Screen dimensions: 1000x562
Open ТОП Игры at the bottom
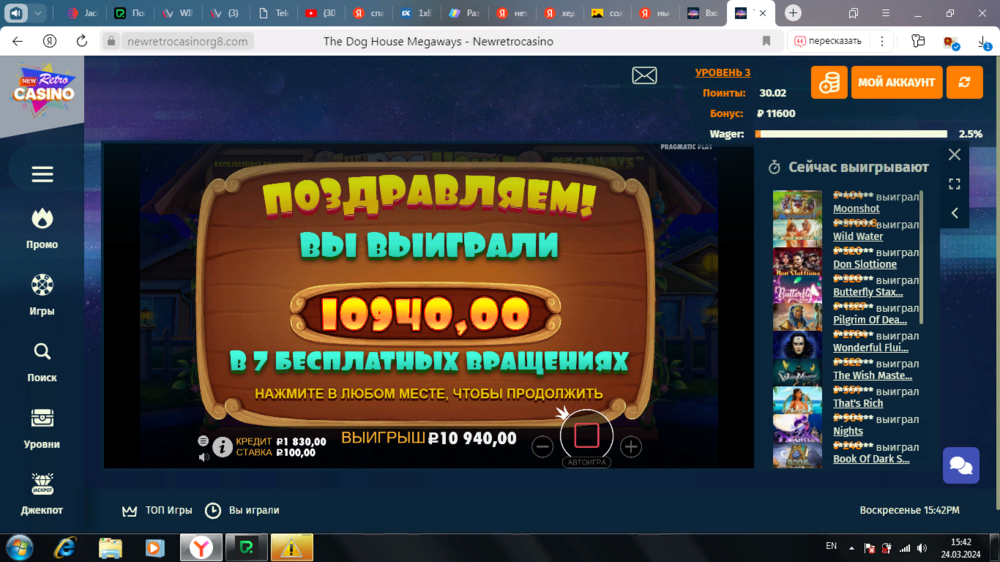pyautogui.click(x=157, y=510)
